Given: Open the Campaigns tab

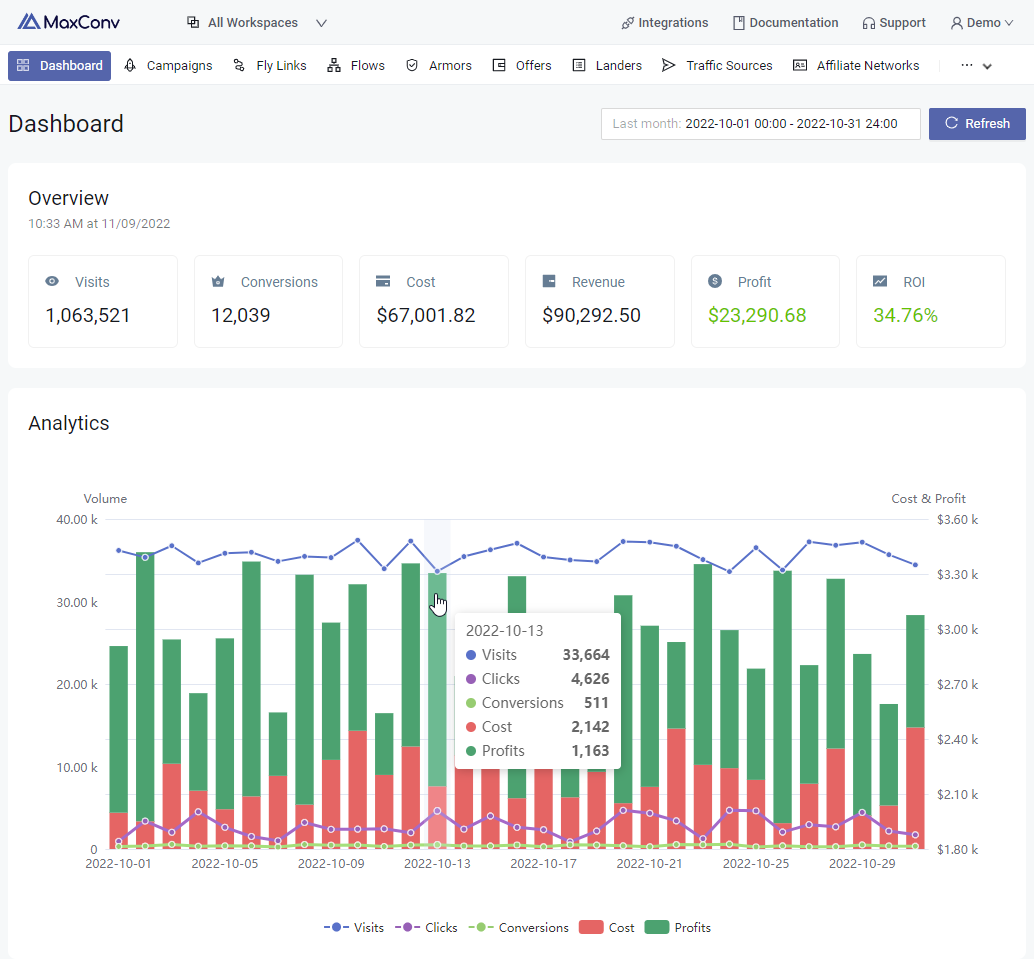Looking at the screenshot, I should coord(168,66).
